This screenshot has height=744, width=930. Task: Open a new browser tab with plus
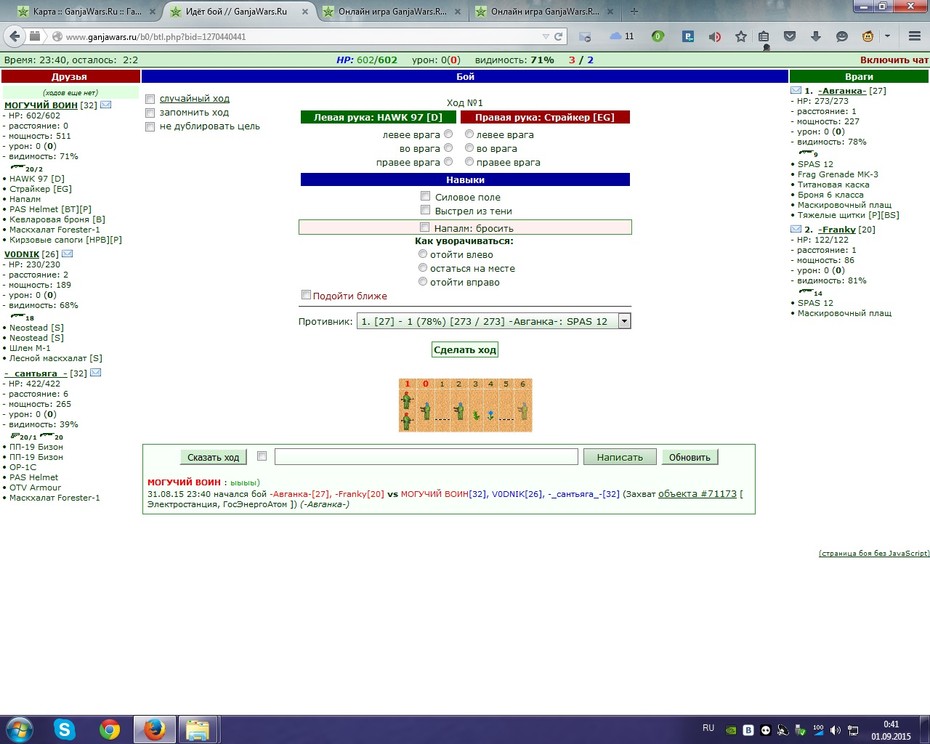[634, 11]
